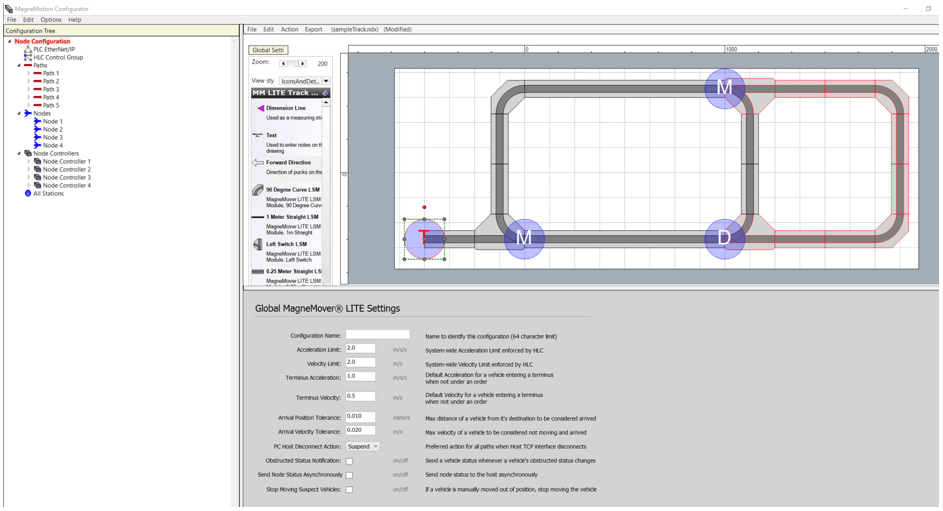Select the Text stencil shape
Image resolution: width=943 pixels, height=511 pixels.
point(258,135)
